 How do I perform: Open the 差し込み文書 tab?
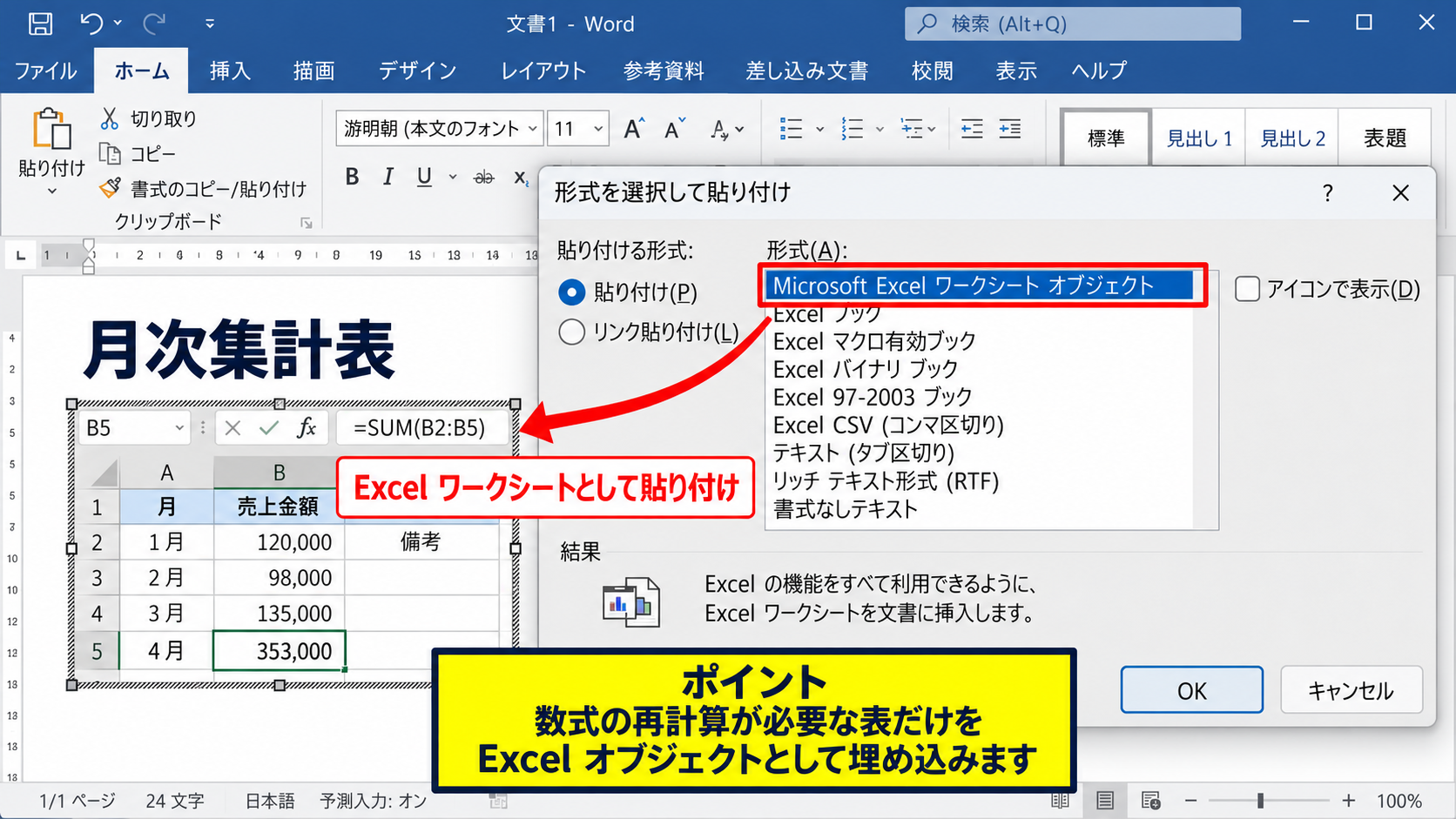pos(806,71)
